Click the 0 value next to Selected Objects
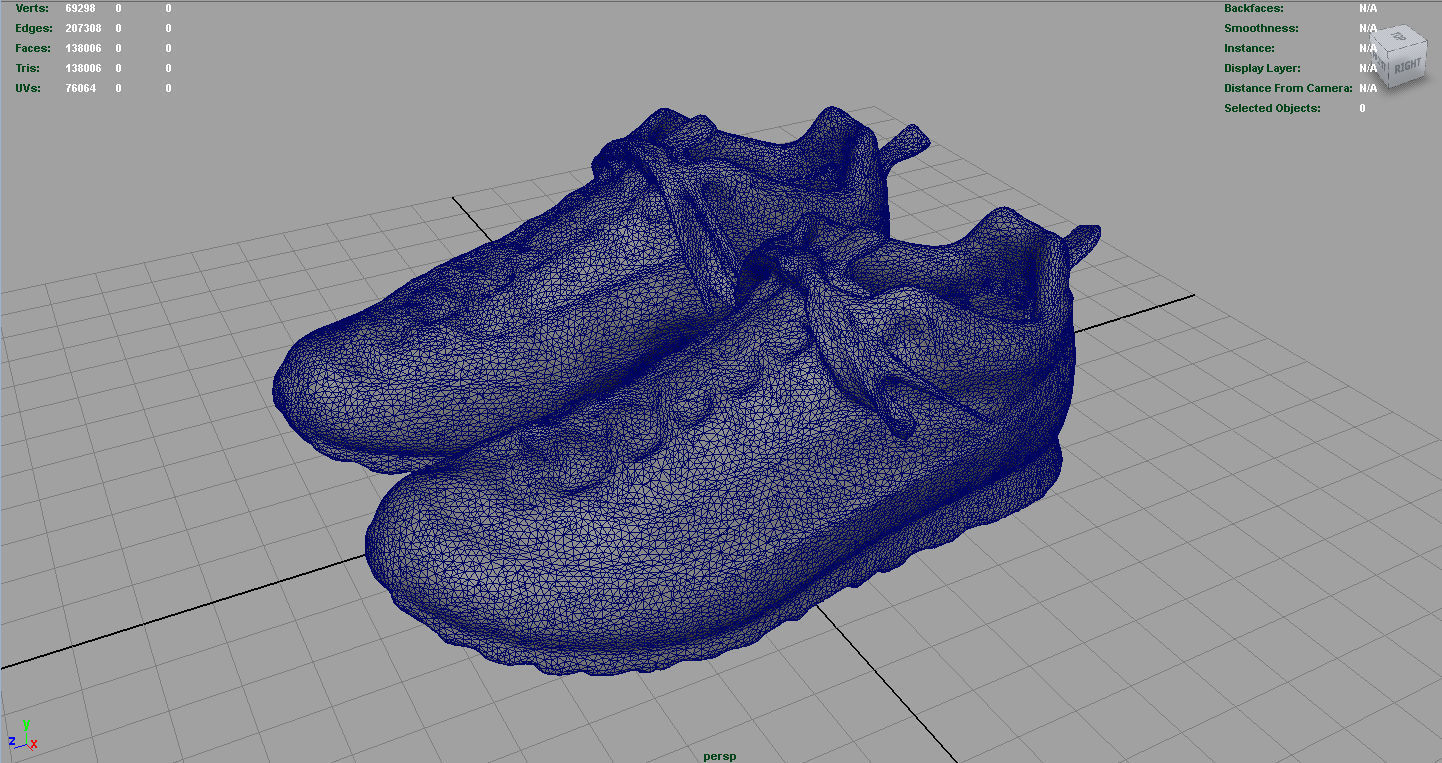Screen dimensions: 1442x763 (1362, 108)
